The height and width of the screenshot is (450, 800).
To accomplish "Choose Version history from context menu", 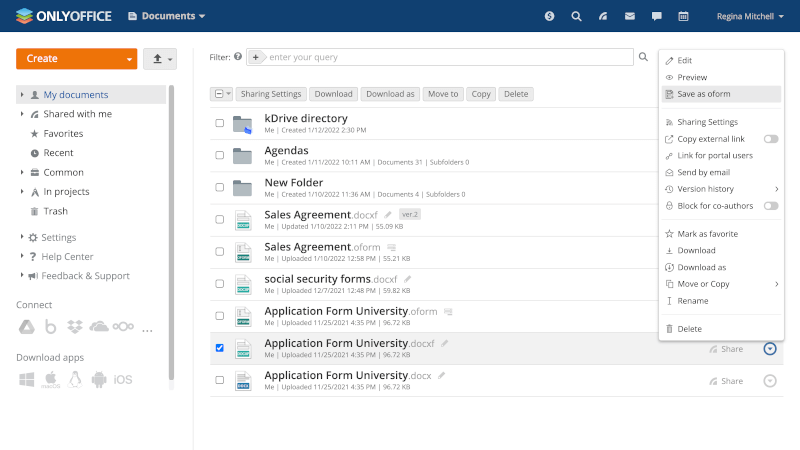I will 706,189.
